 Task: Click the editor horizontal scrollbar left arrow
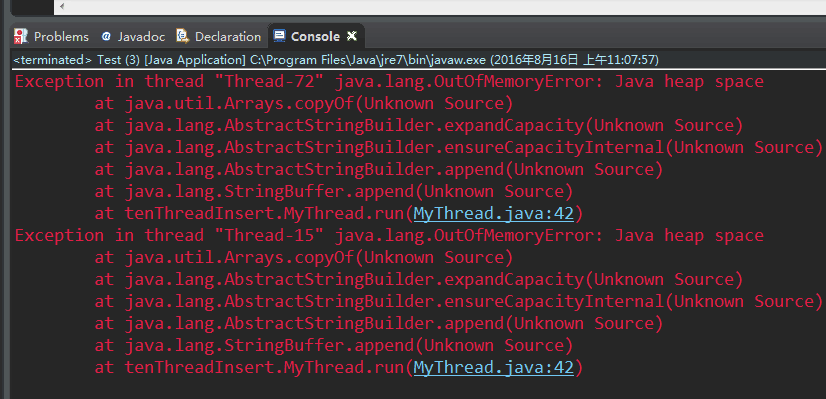(x=62, y=6)
